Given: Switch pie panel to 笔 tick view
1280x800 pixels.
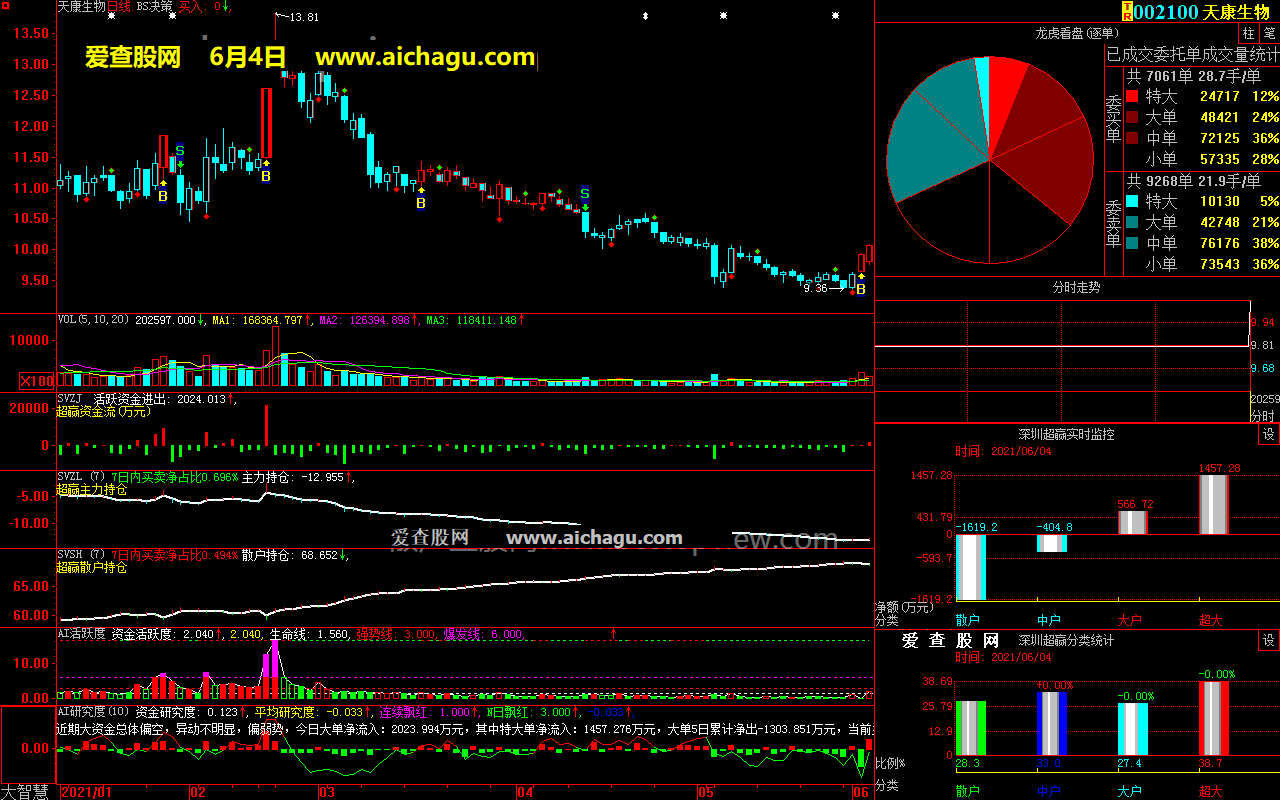Looking at the screenshot, I should (1269, 33).
